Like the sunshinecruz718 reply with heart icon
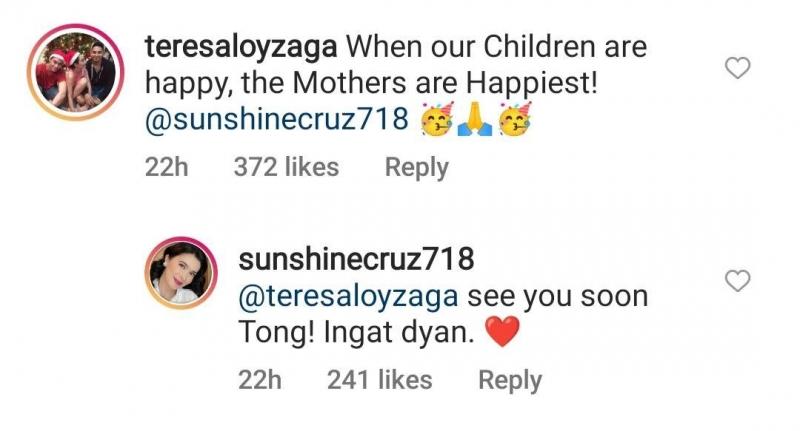The image size is (800, 431). (737, 282)
